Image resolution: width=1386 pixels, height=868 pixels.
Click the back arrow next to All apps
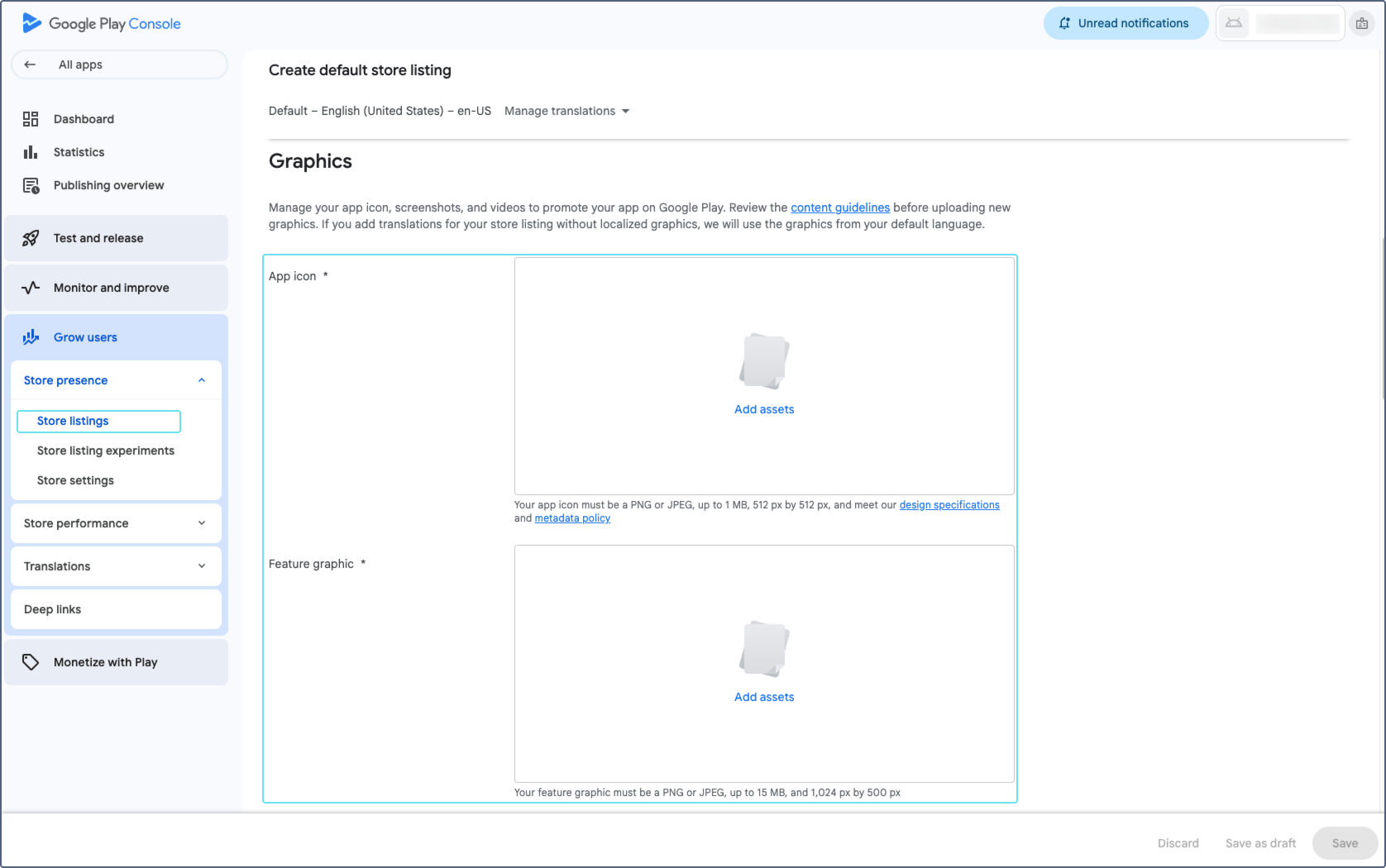pyautogui.click(x=30, y=64)
